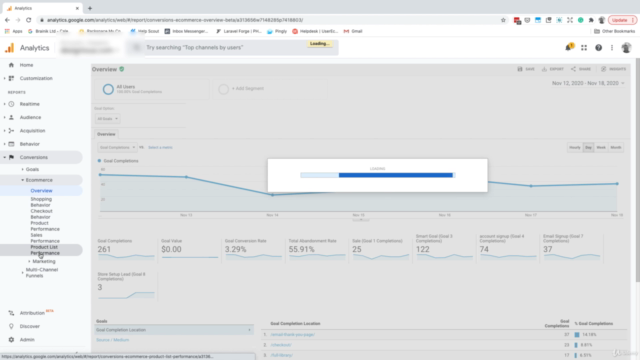640x360 pixels.
Task: Select the All Users segment circle
Action: click(x=108, y=89)
